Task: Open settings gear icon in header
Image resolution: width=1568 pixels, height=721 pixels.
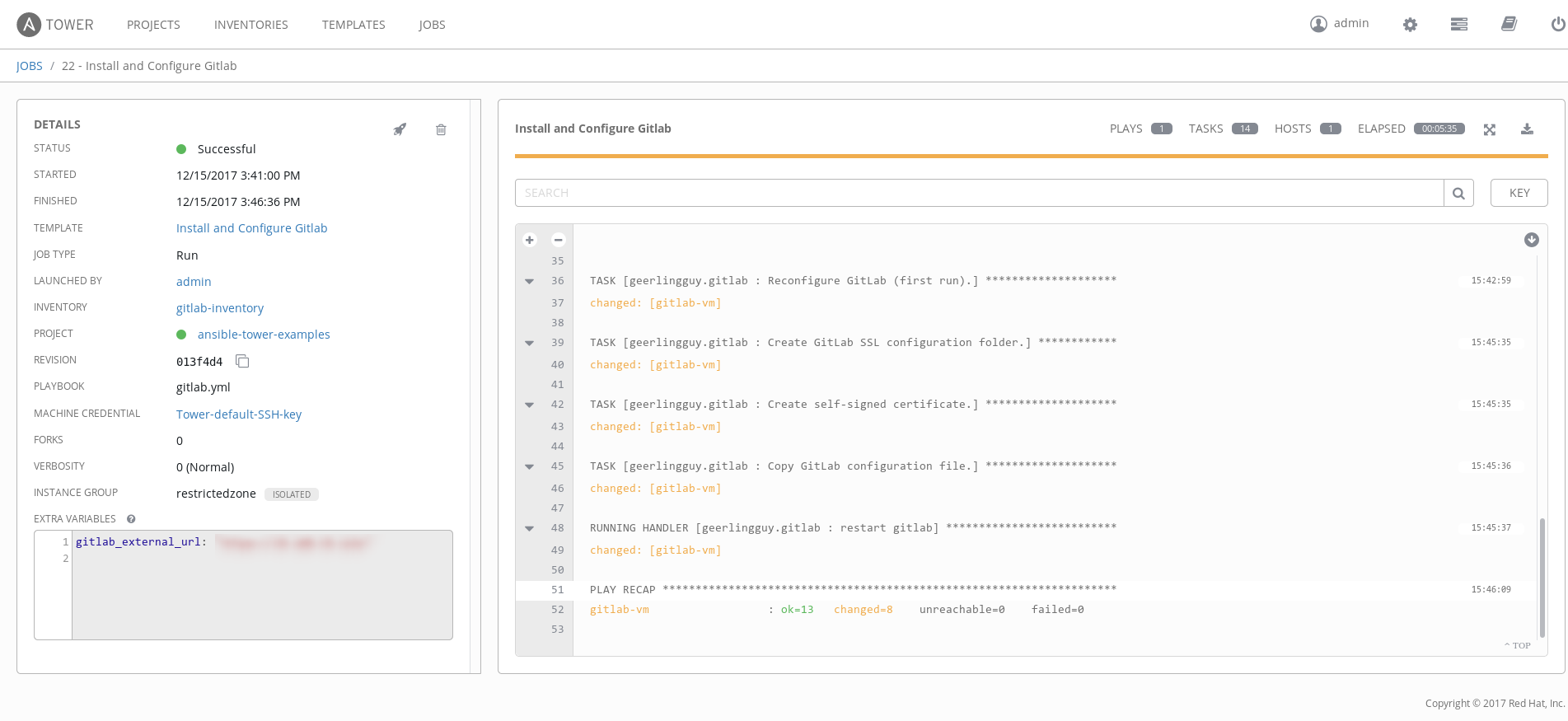Action: [1410, 25]
